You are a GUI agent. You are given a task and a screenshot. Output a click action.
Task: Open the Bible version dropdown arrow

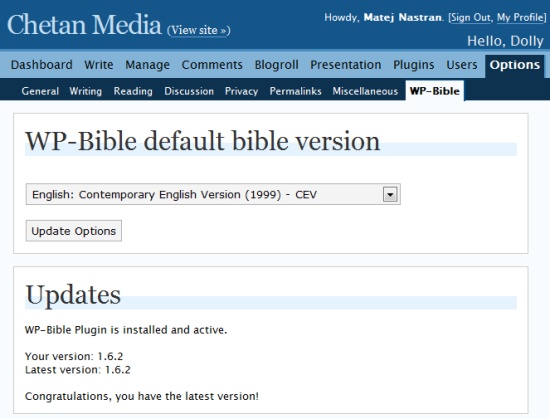point(390,194)
